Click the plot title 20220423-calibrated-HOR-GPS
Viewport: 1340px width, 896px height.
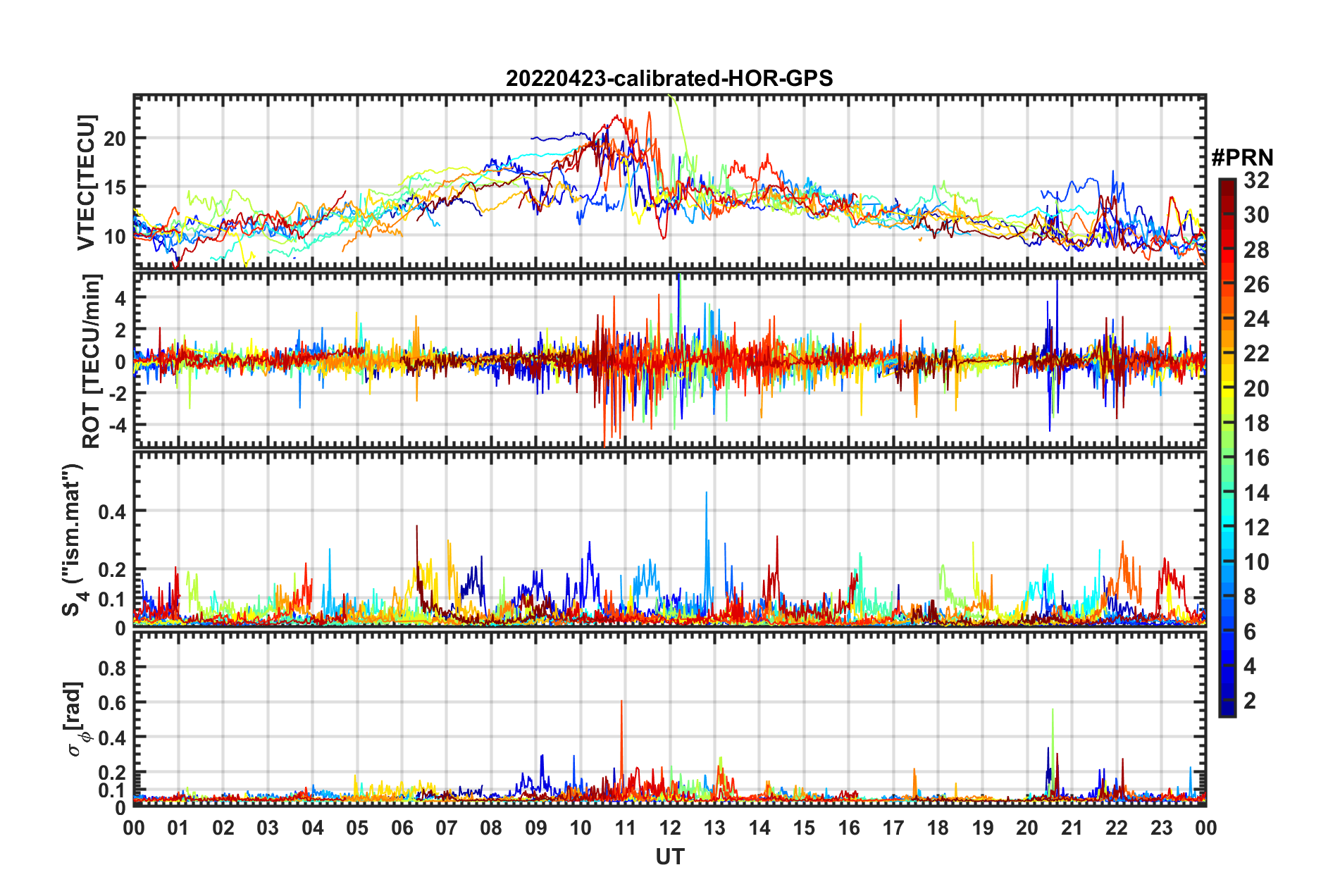tap(669, 78)
